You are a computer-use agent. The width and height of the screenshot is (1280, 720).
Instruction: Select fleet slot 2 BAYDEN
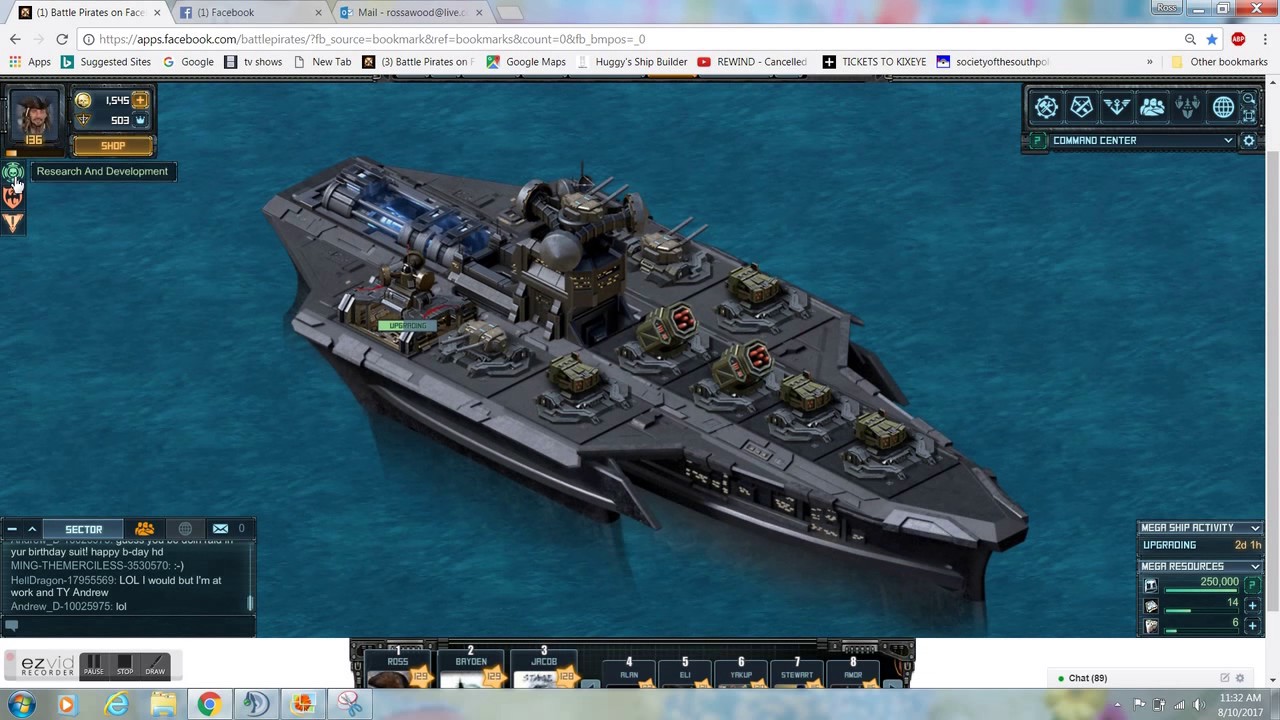[x=470, y=668]
